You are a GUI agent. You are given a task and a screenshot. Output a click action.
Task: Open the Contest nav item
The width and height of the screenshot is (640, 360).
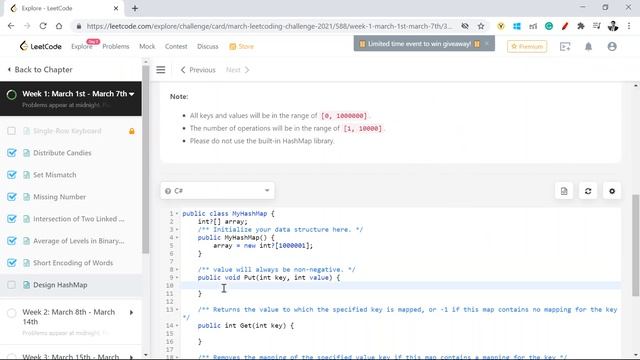(176, 47)
